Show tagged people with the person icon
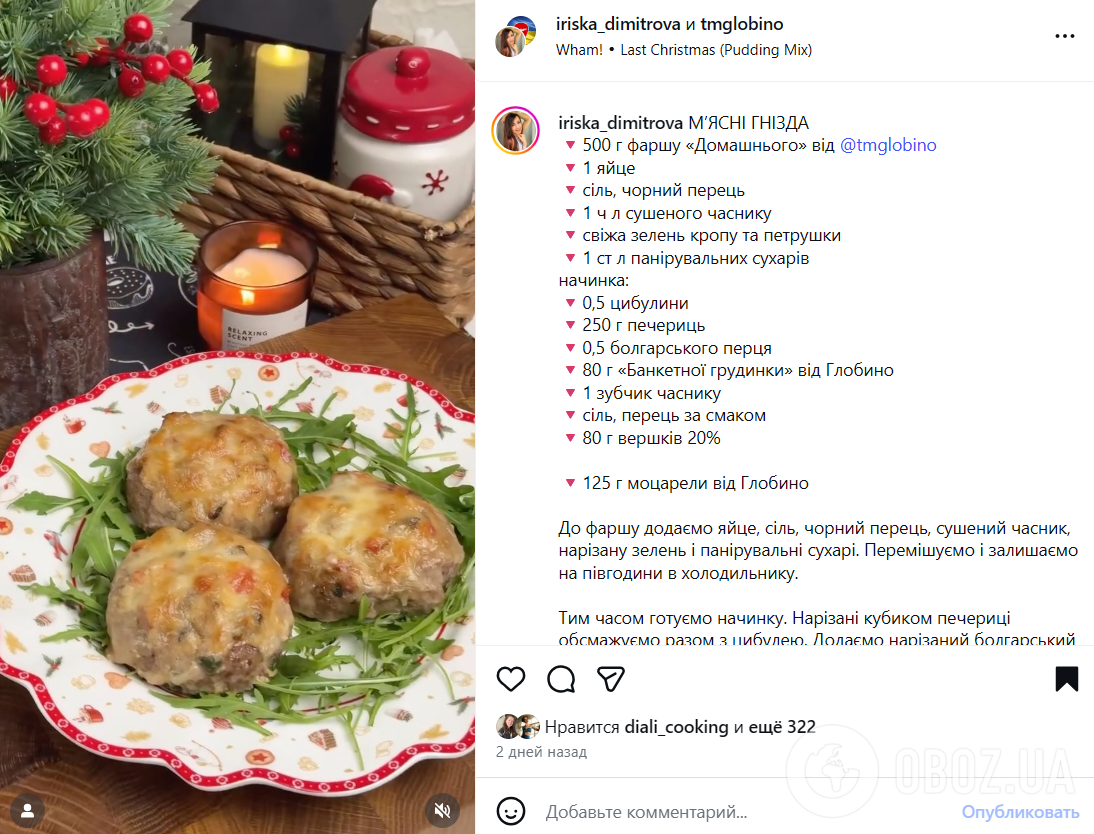The width and height of the screenshot is (1094, 834). (28, 810)
